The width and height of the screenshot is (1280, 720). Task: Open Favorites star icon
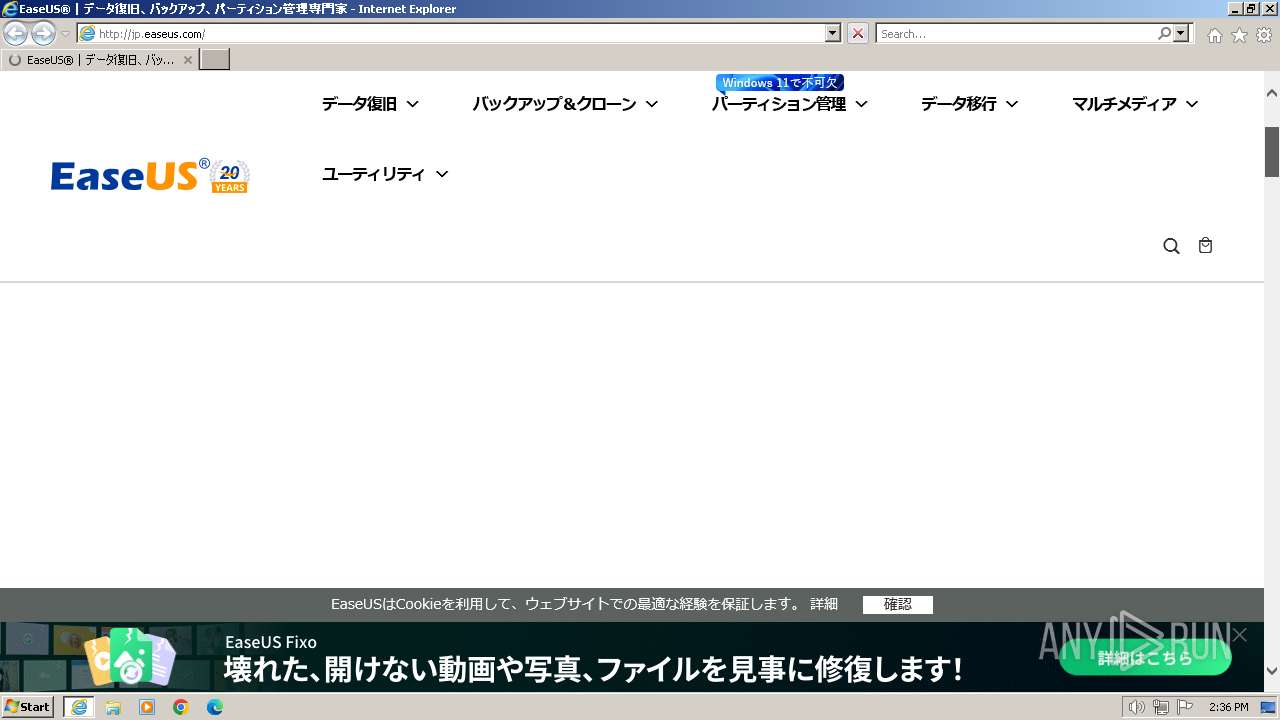tap(1239, 35)
